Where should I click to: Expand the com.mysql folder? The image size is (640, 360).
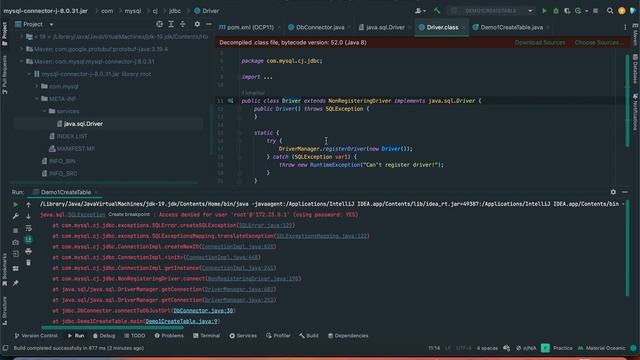pos(37,87)
